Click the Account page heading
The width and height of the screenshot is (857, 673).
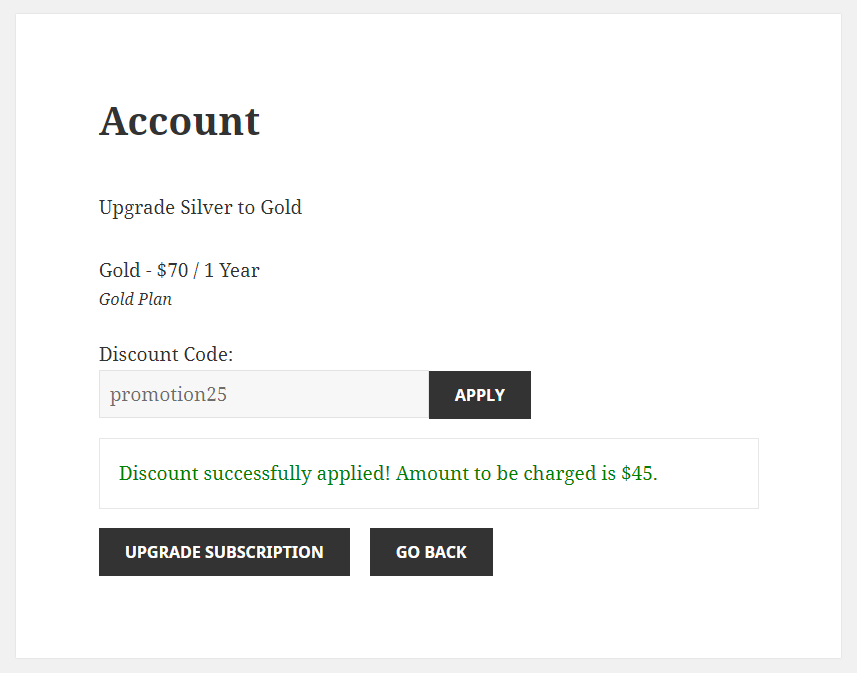pyautogui.click(x=179, y=121)
